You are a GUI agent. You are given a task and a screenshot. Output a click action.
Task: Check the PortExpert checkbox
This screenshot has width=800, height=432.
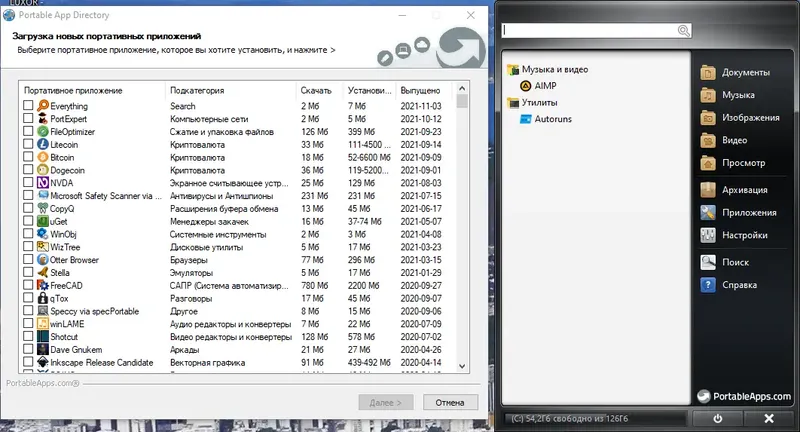pos(28,118)
